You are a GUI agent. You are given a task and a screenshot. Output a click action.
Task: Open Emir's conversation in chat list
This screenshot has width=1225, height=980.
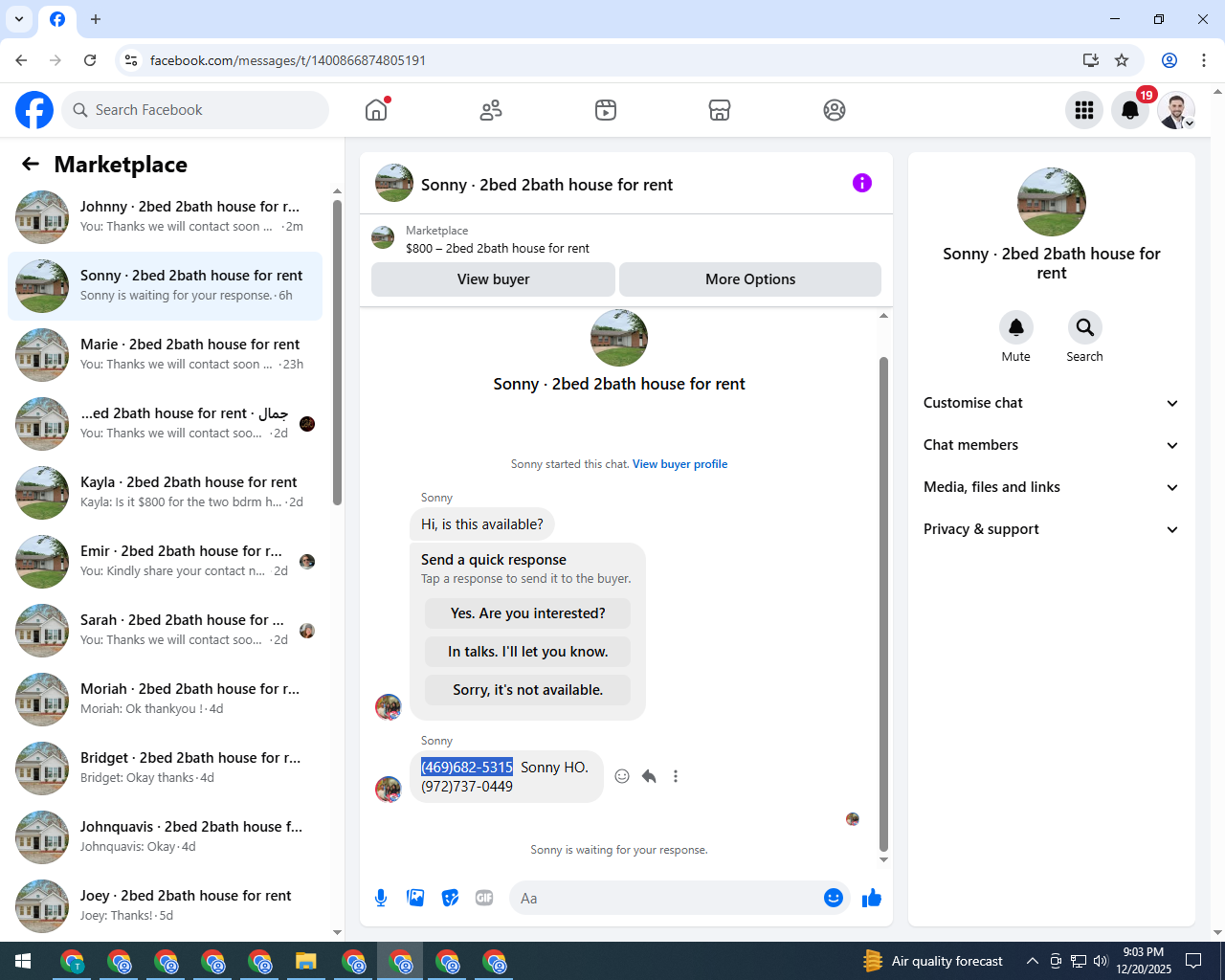coord(165,562)
